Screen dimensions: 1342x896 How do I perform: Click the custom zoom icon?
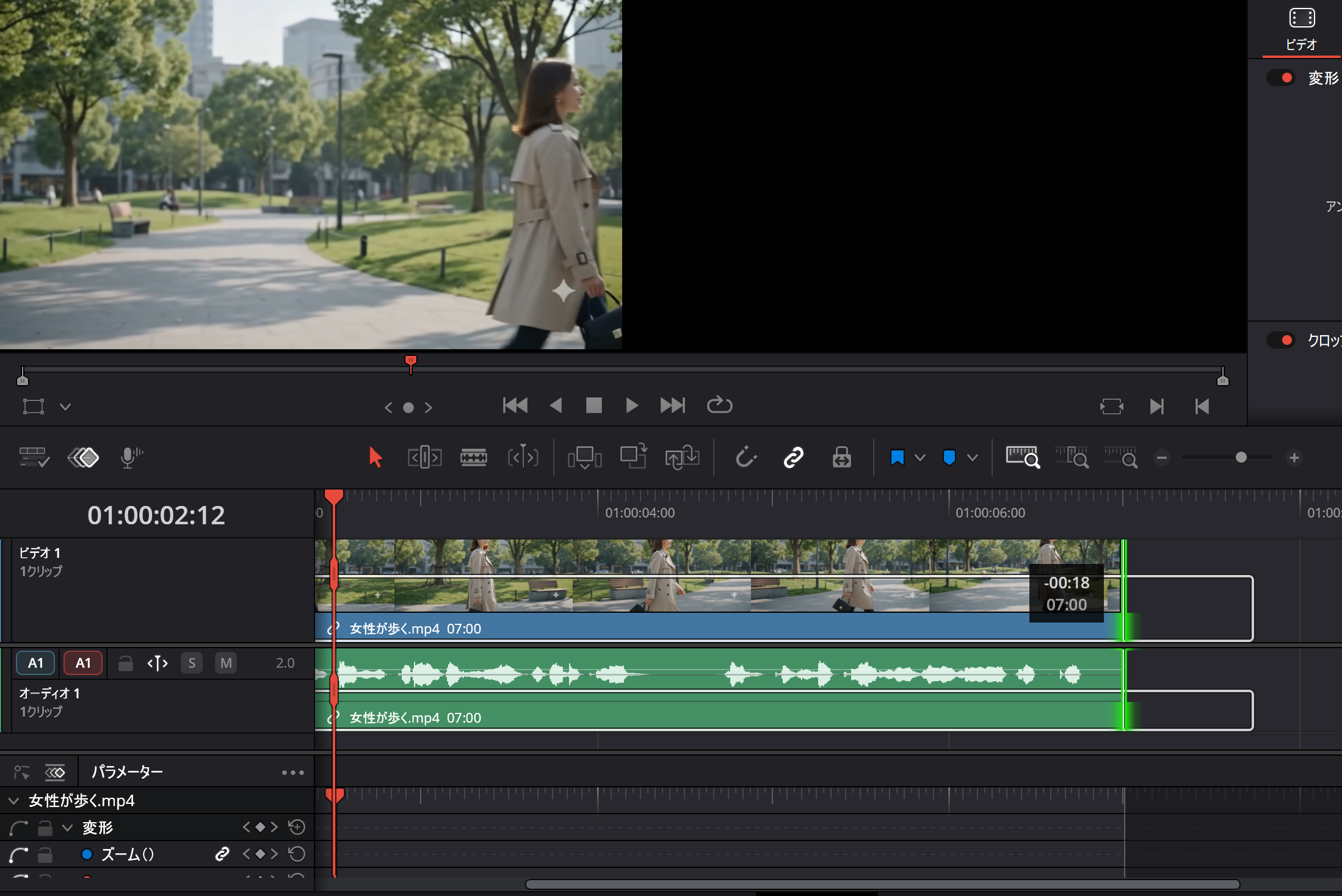1120,457
